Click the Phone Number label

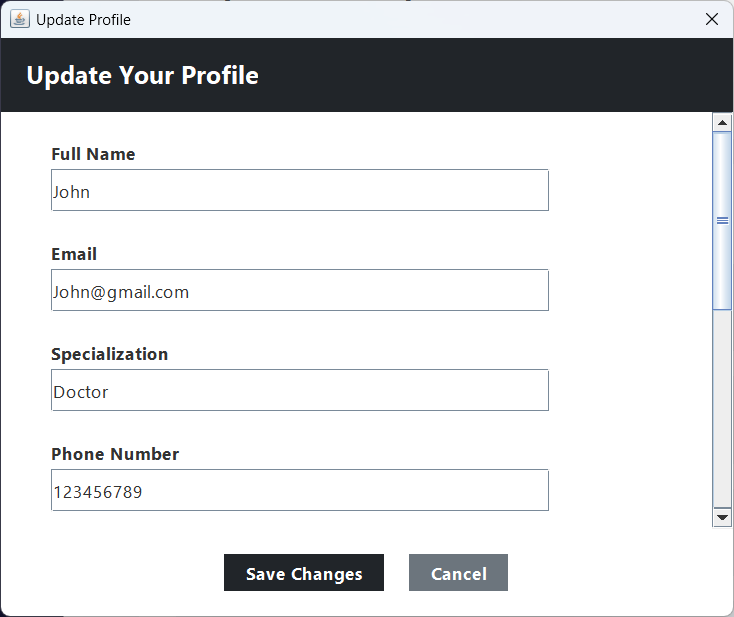point(115,454)
